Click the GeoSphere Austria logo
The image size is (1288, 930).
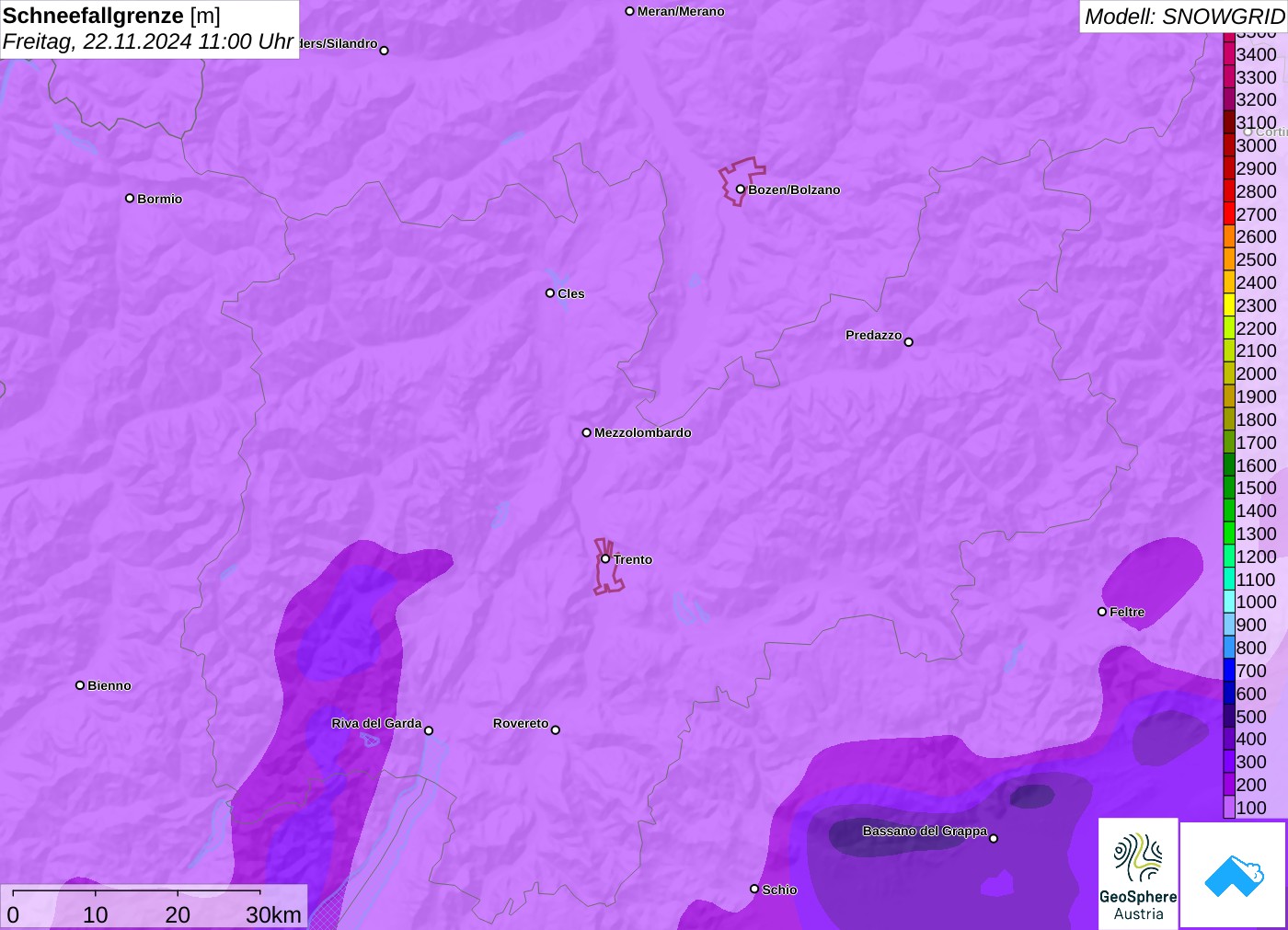click(x=1138, y=873)
